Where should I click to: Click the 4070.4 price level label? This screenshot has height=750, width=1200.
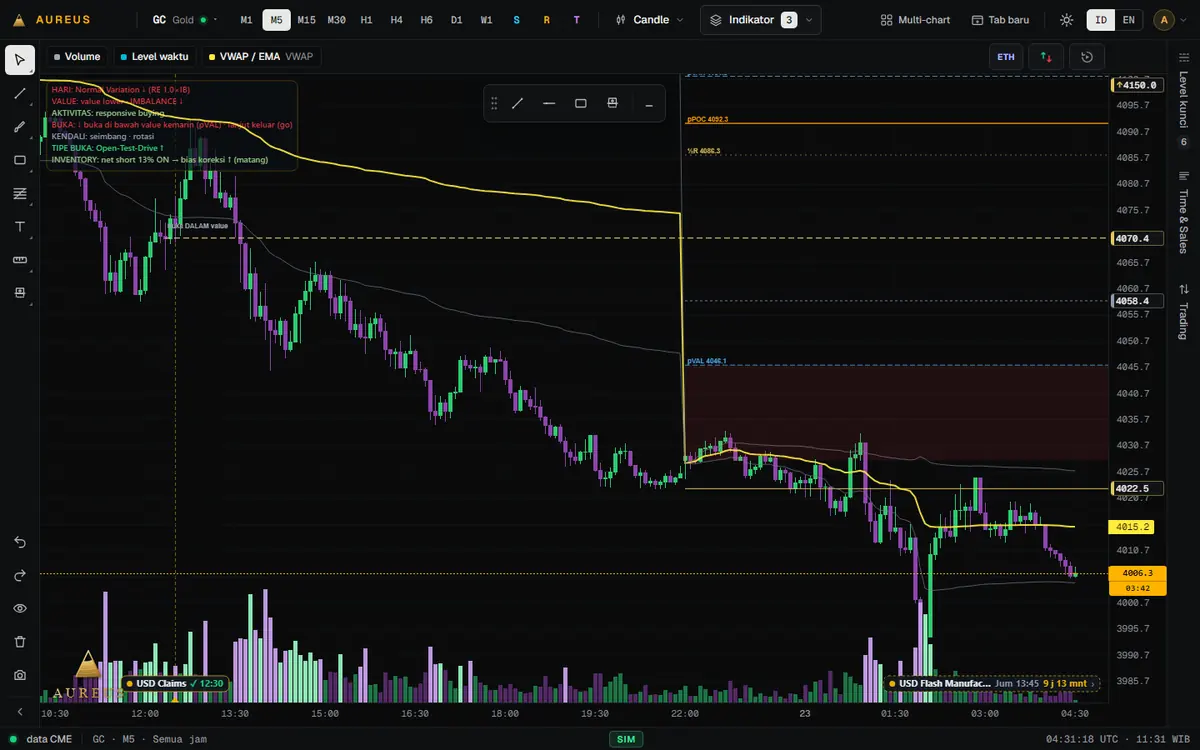1139,238
